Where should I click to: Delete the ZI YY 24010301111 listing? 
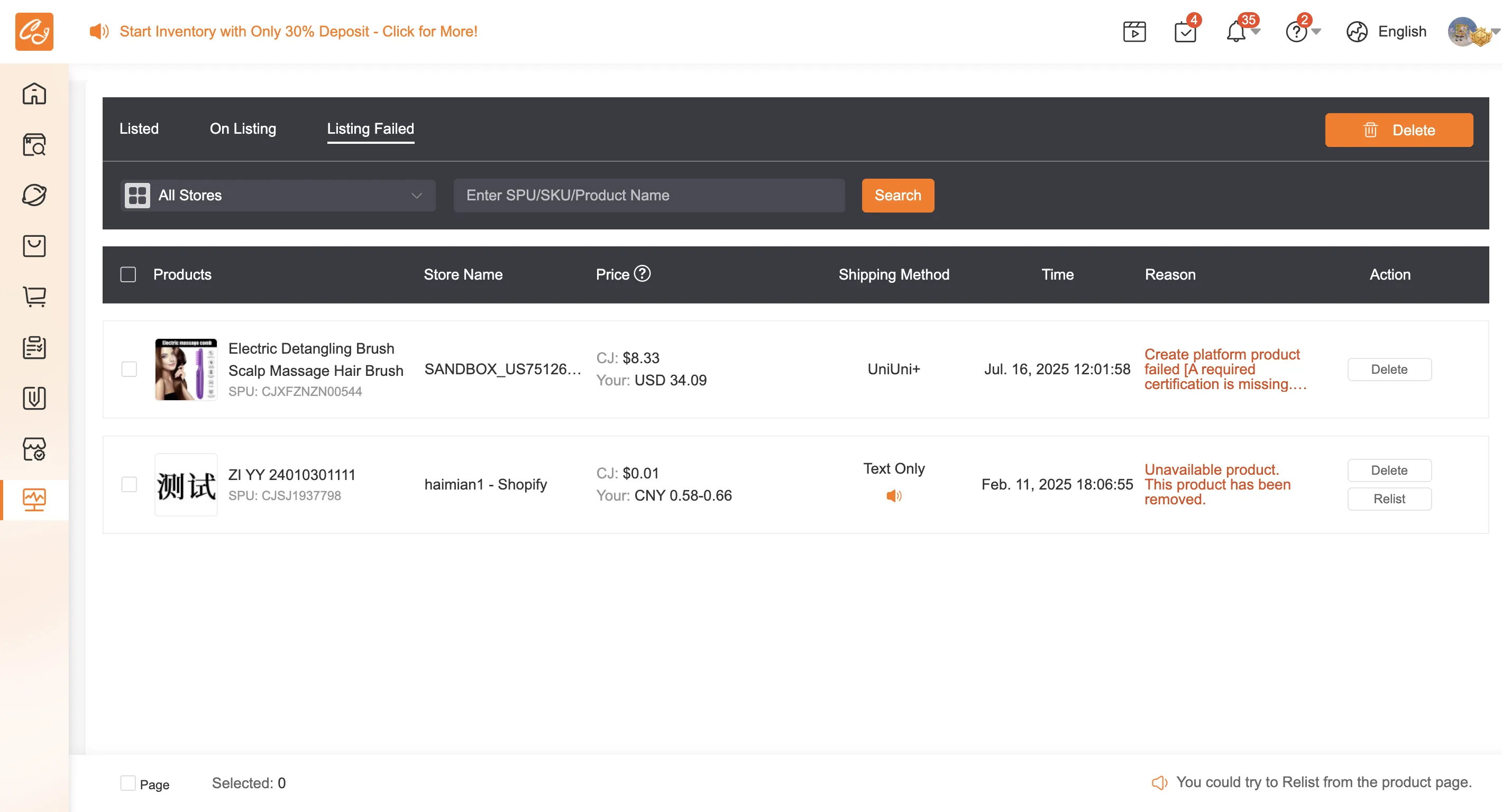pos(1389,470)
